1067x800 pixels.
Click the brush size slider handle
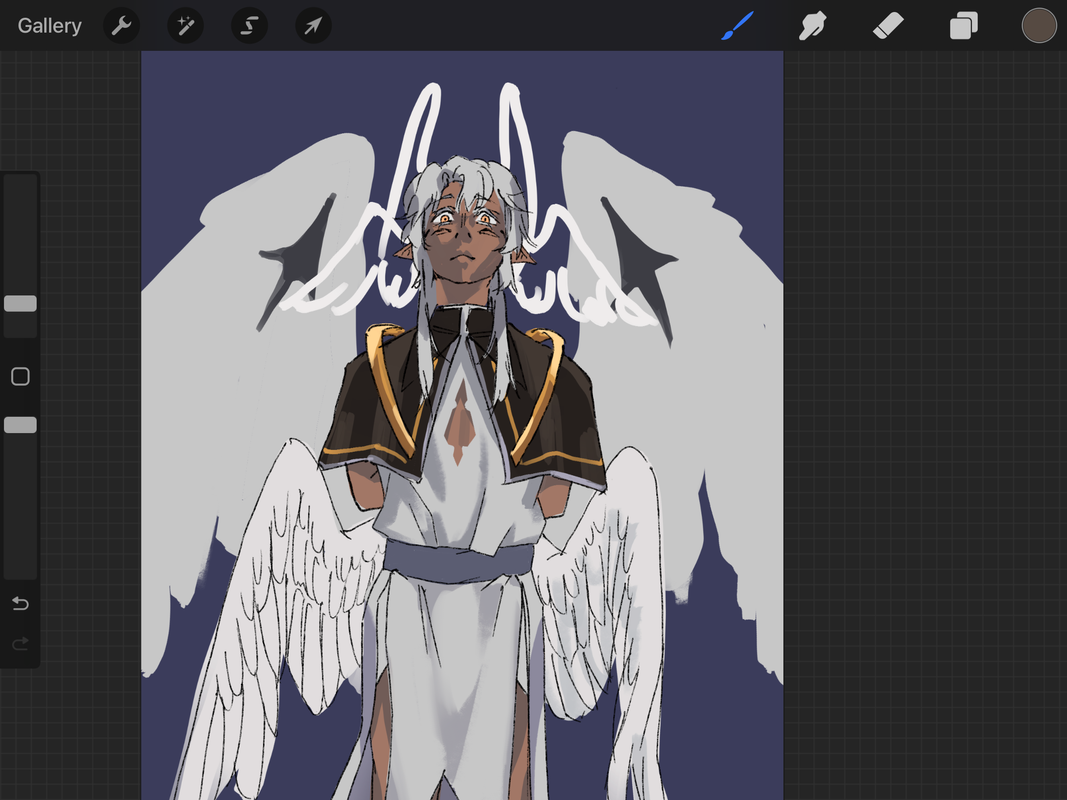[20, 303]
